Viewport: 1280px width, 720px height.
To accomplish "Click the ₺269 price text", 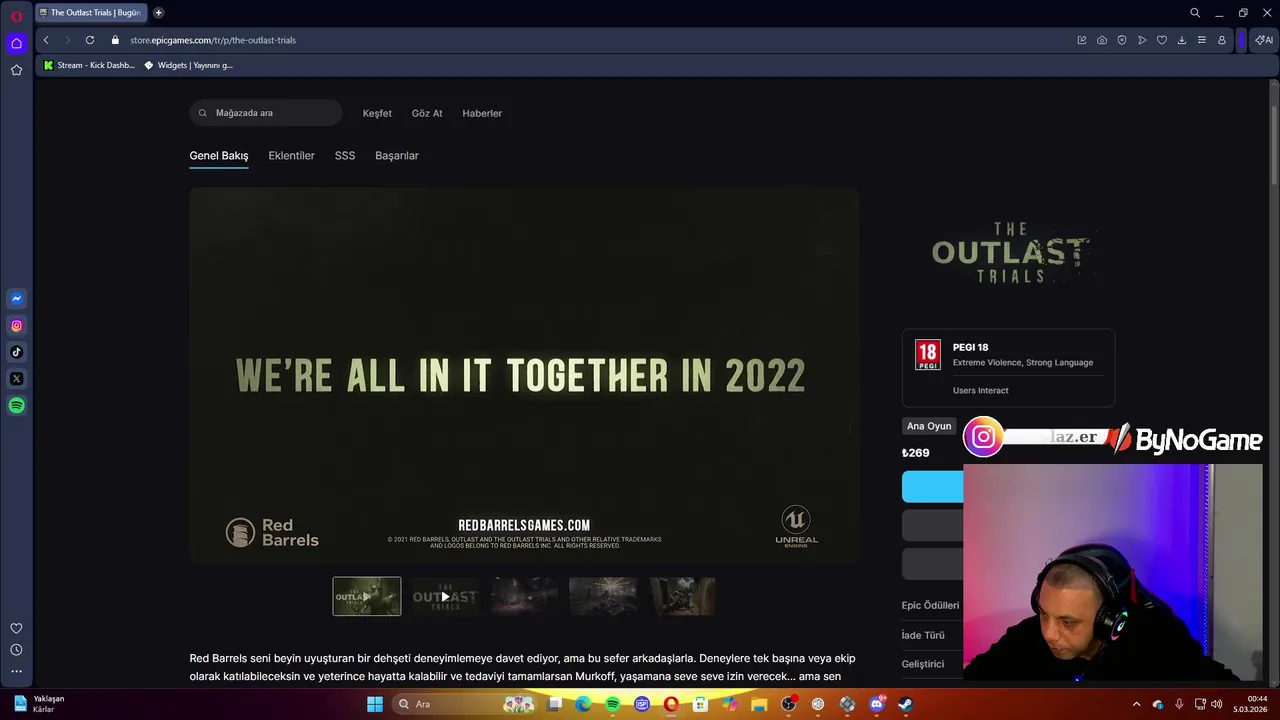I will coord(916,453).
